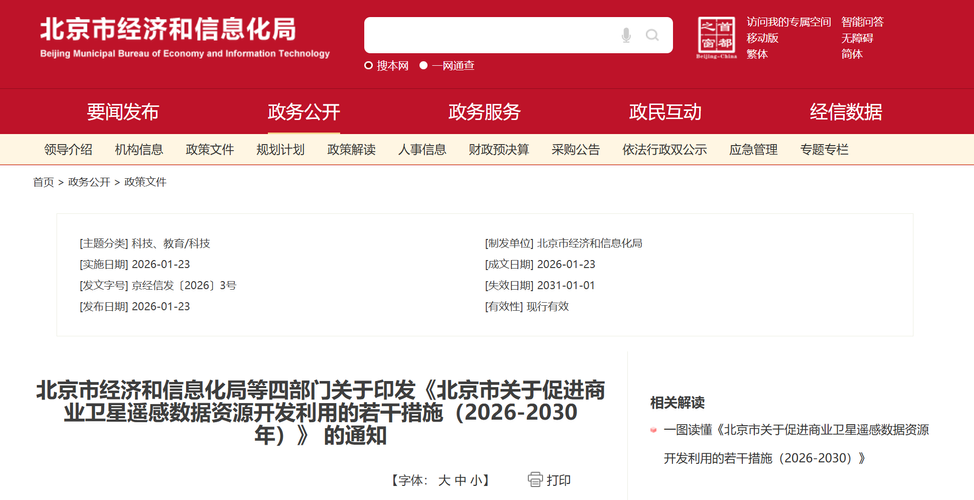Screen dimensions: 974x500
Task: Switch to 繁体 characters
Action: [x=757, y=55]
